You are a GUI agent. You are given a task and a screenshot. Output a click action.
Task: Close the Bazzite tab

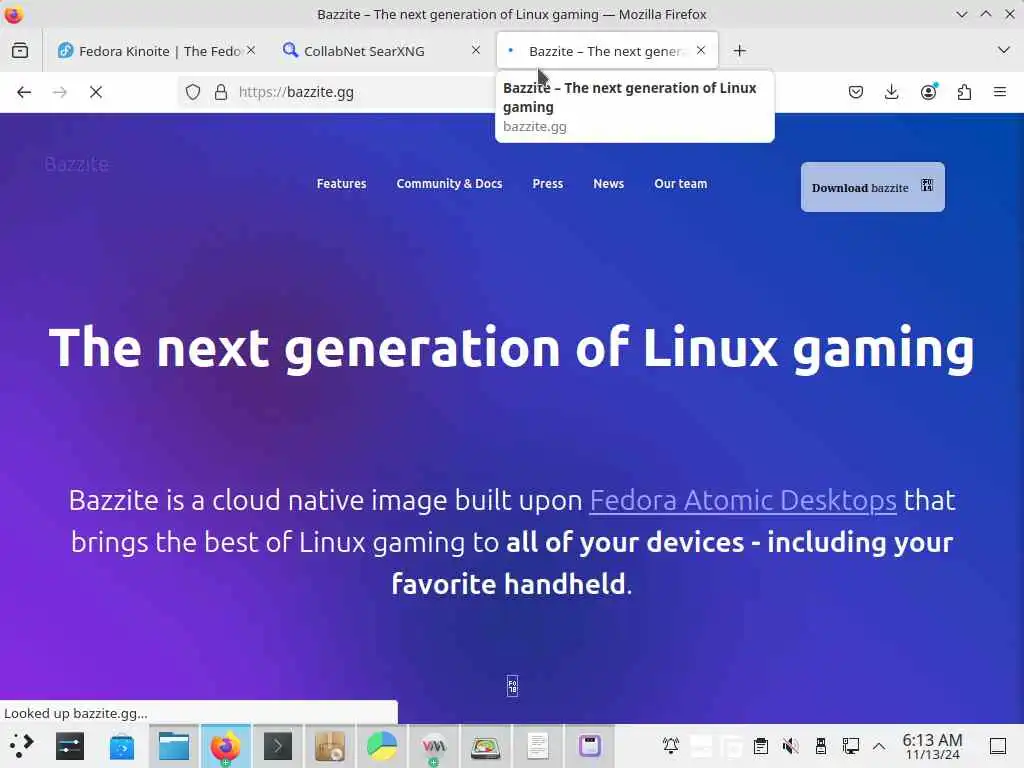701,50
